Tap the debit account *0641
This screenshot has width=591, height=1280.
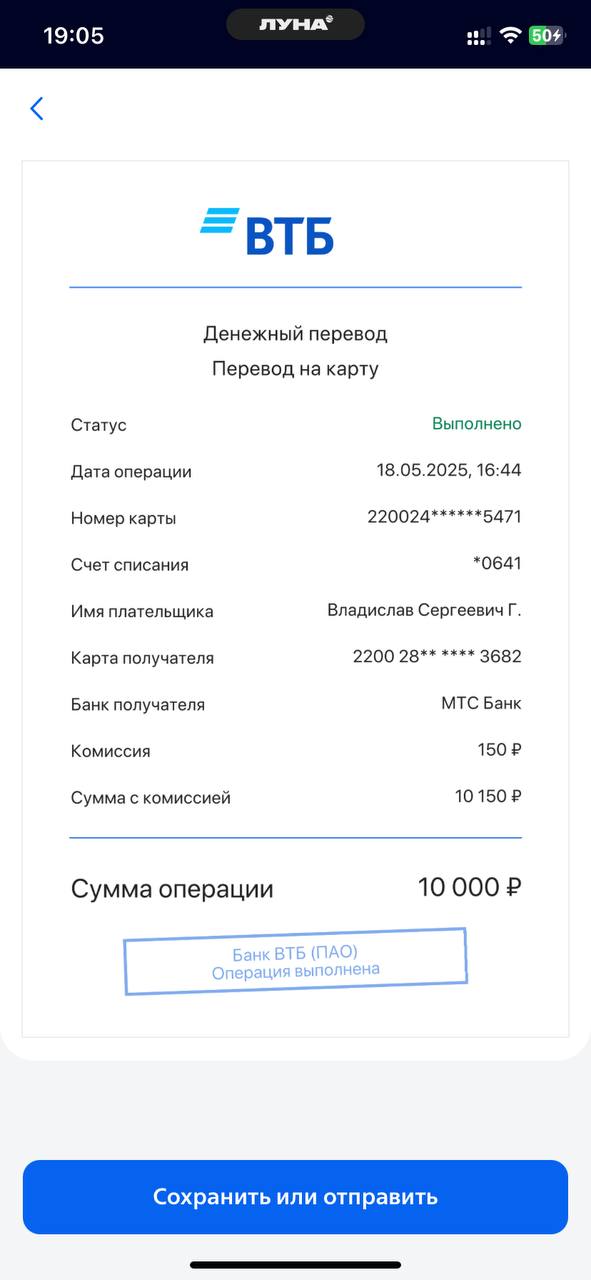[x=497, y=564]
